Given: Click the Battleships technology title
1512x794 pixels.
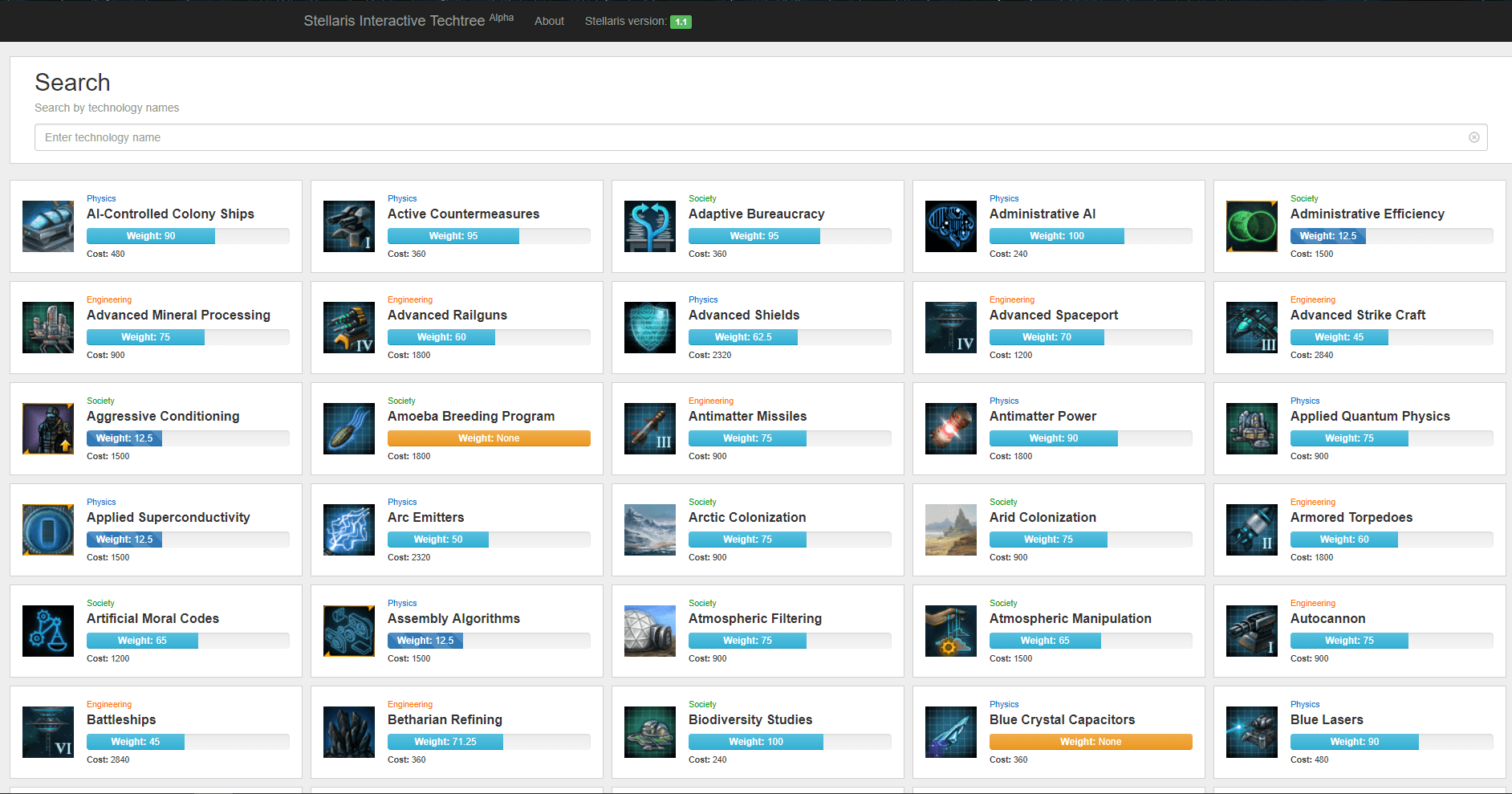Looking at the screenshot, I should click(121, 720).
